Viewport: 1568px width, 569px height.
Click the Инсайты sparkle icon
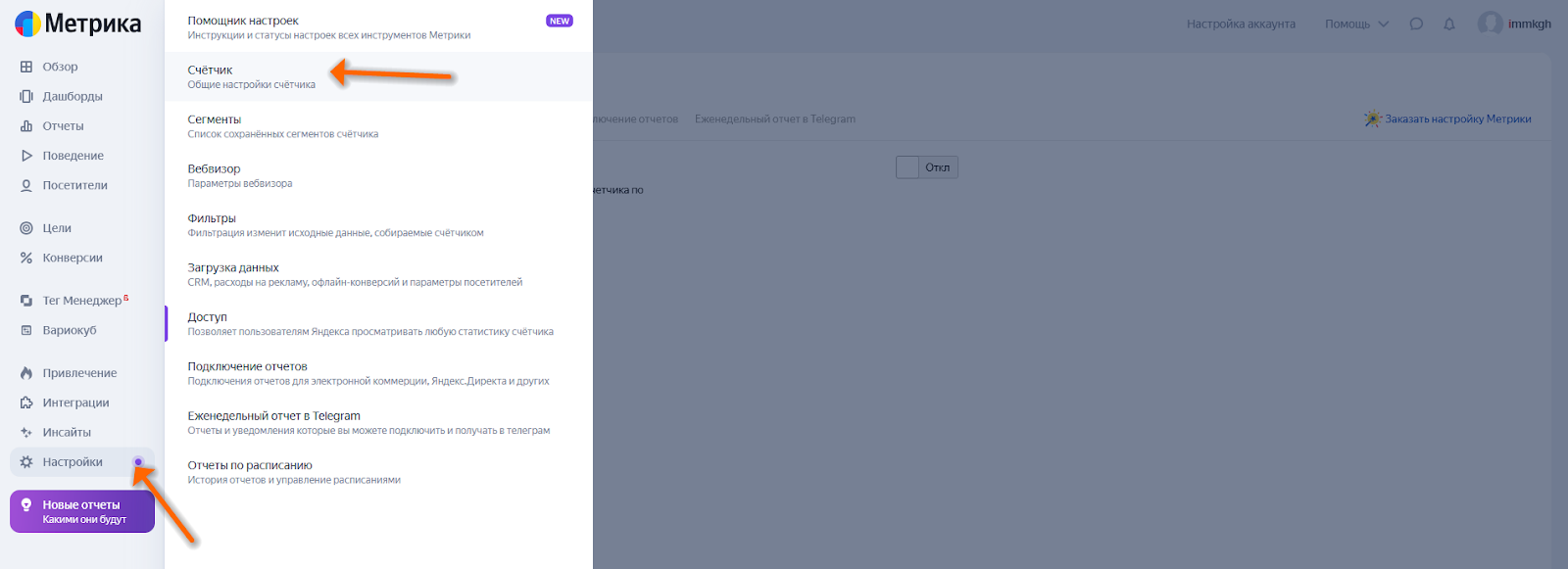tap(26, 432)
